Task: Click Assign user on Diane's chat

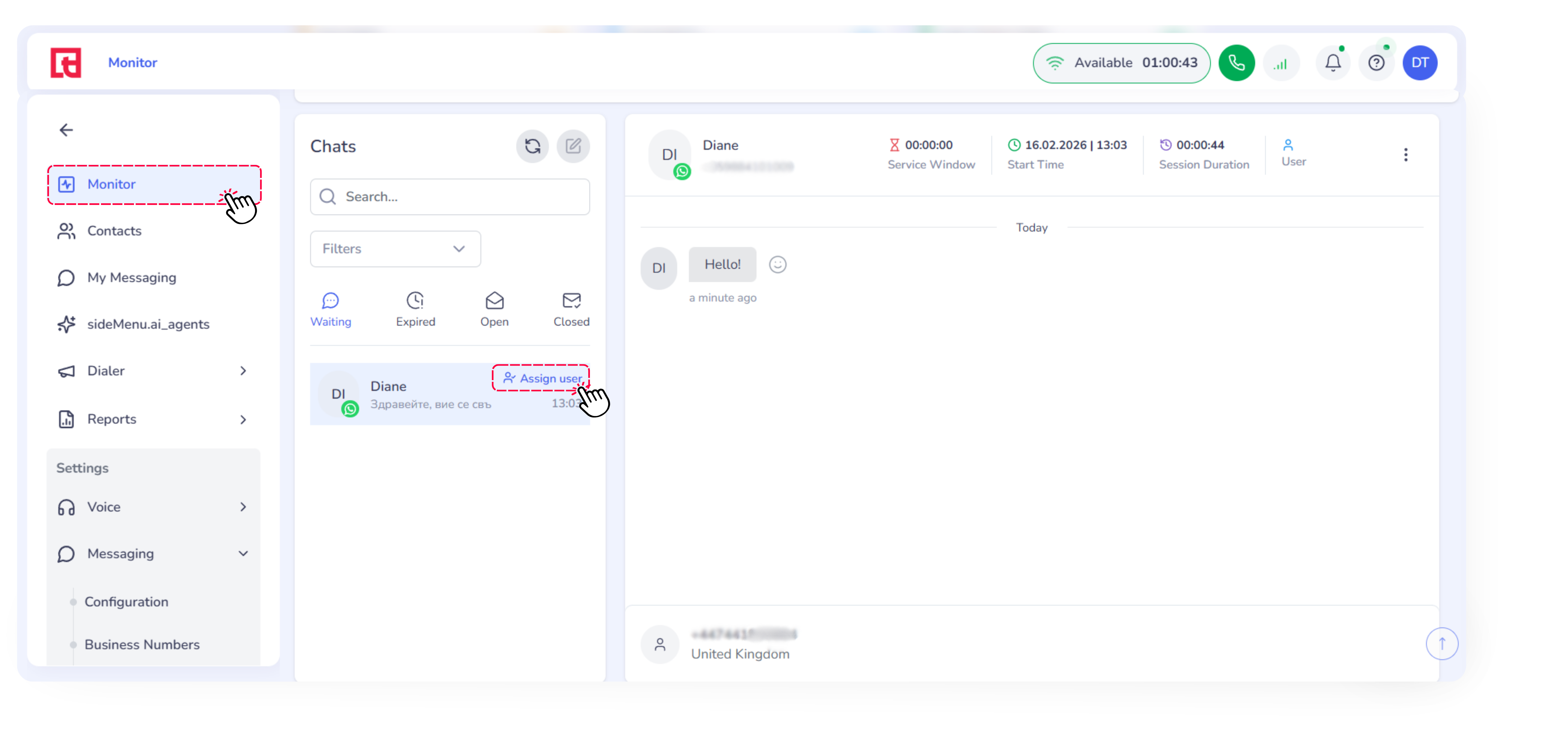Action: tap(542, 378)
